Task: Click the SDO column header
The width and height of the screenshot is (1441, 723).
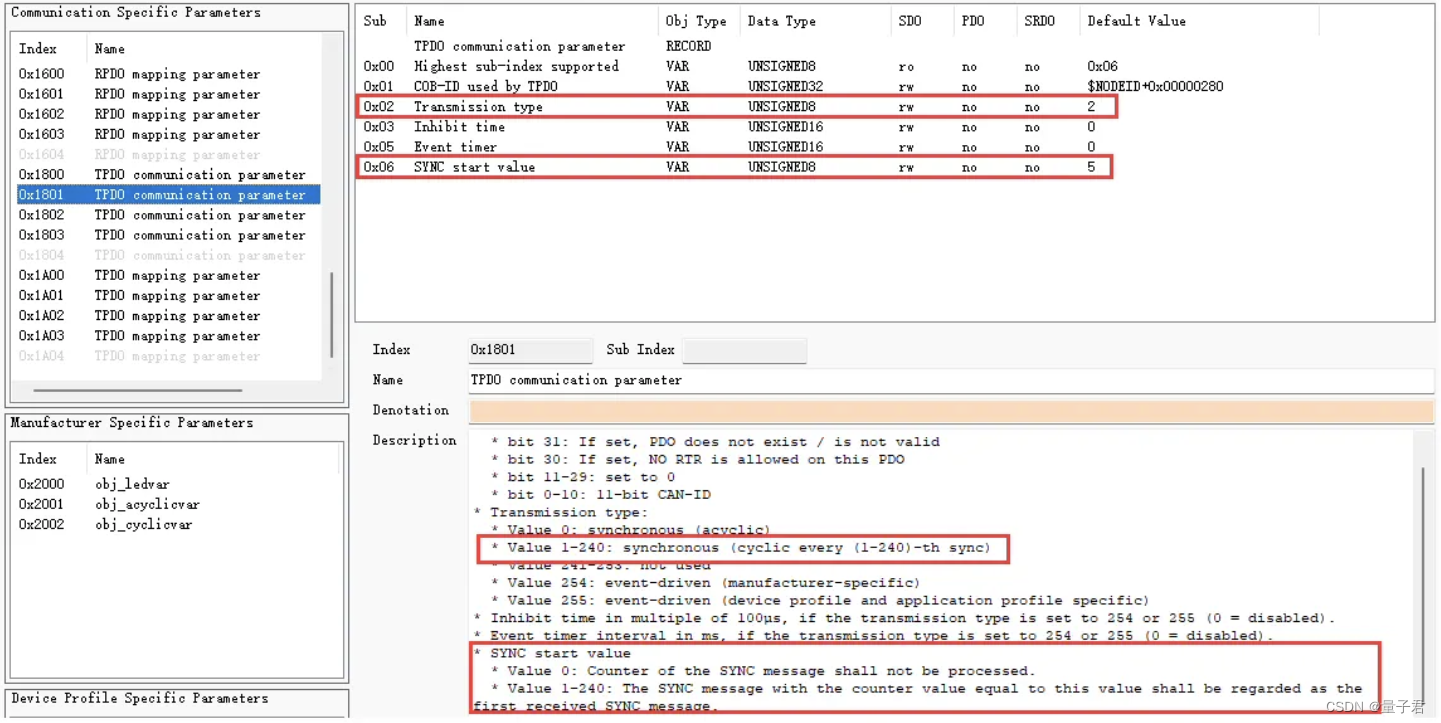Action: [921, 21]
